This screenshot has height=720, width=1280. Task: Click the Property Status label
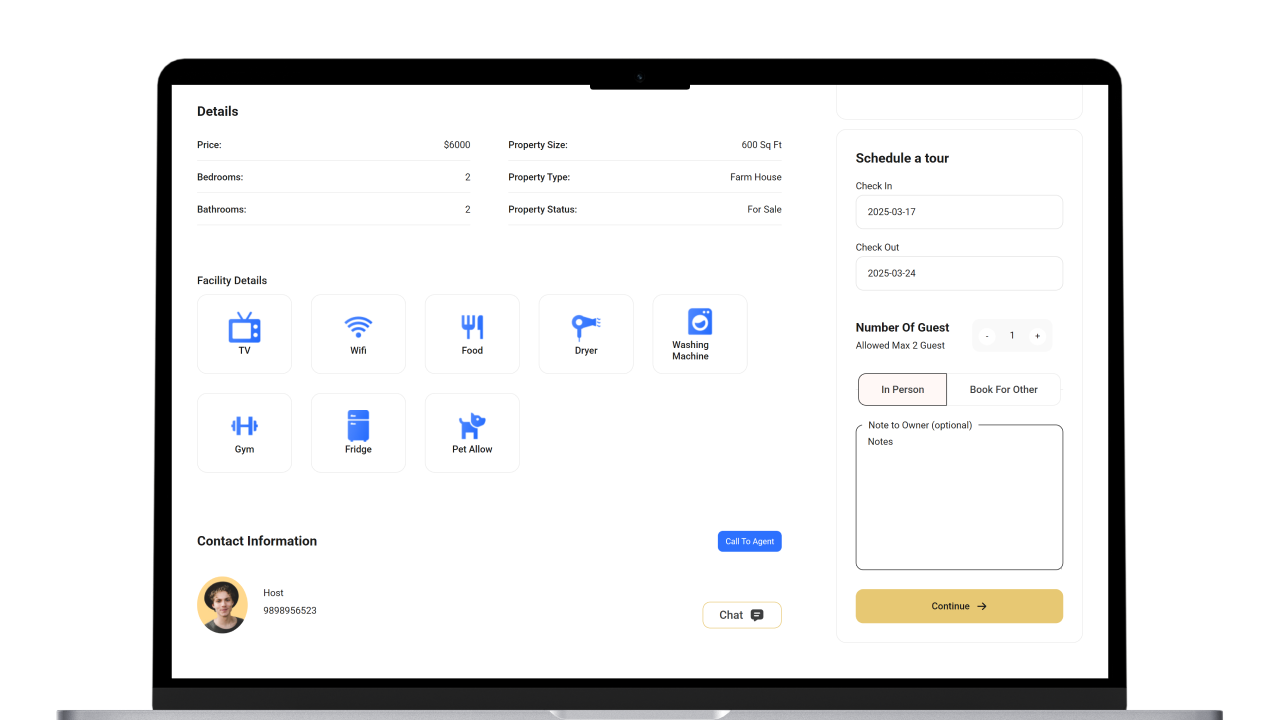point(543,209)
